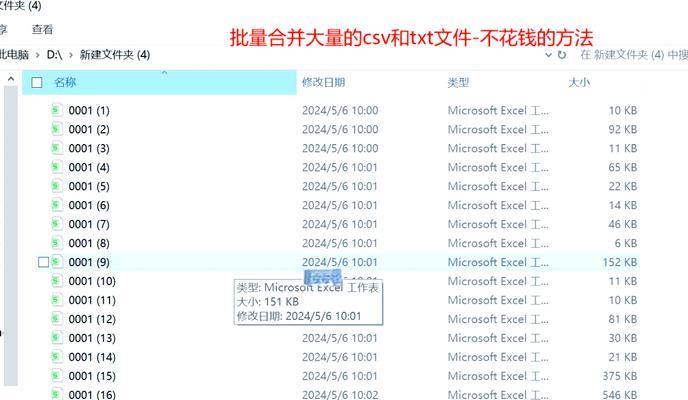Screen dimensions: 688x400
Task: Select file name 0001 (16)
Action: (92, 394)
